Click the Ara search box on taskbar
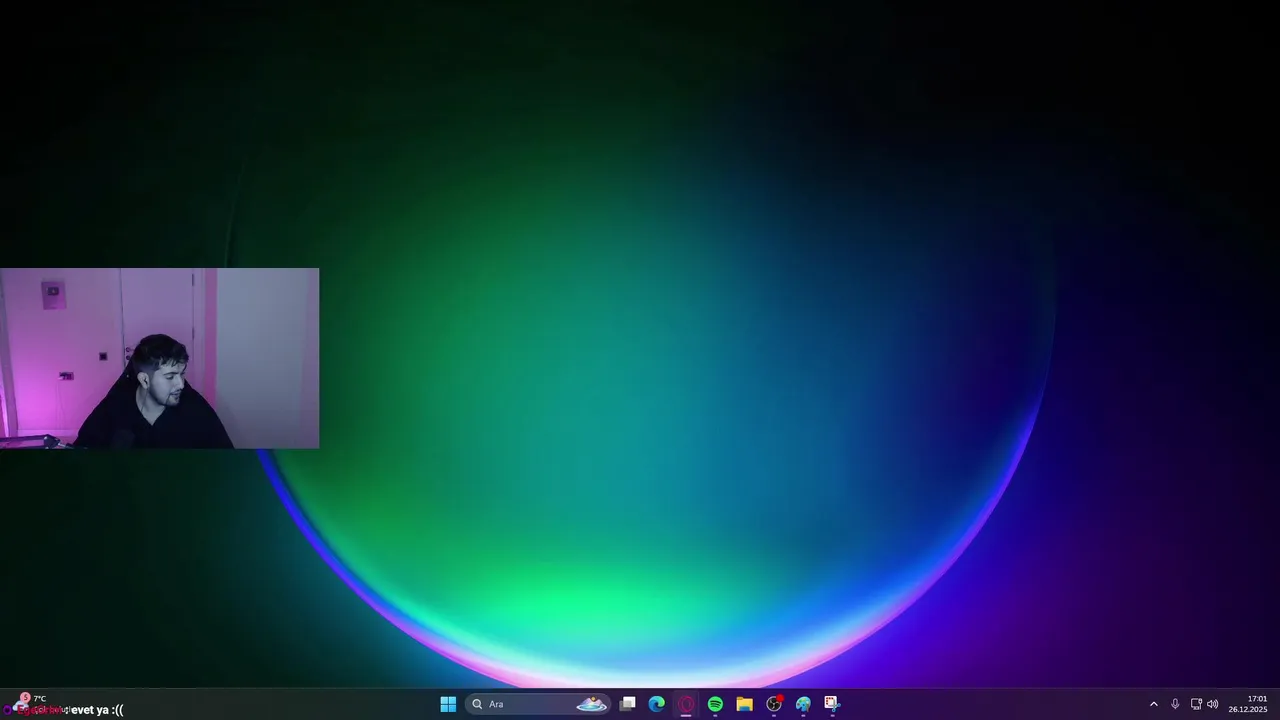The height and width of the screenshot is (720, 1280). 538,704
